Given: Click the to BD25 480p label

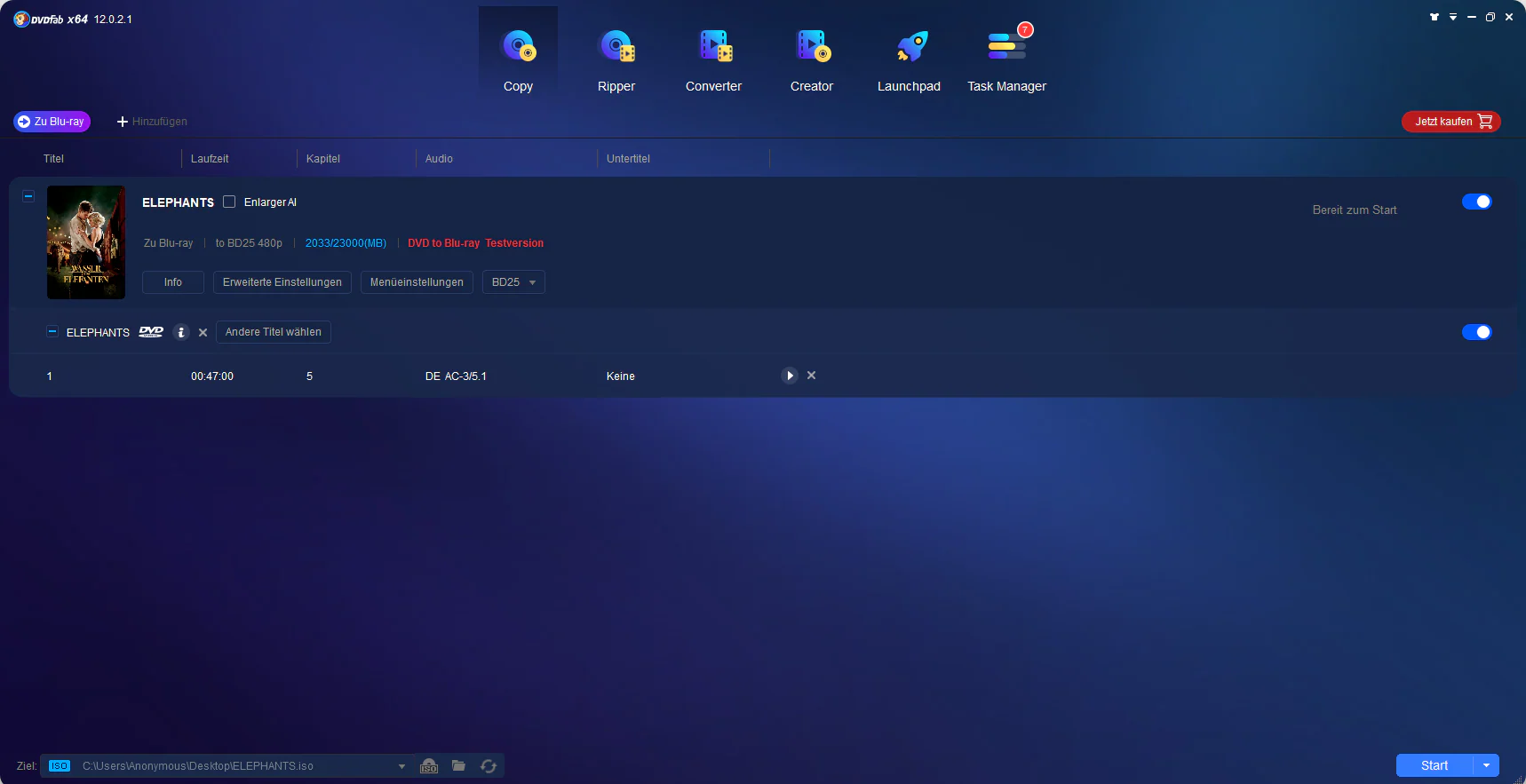Looking at the screenshot, I should 249,243.
